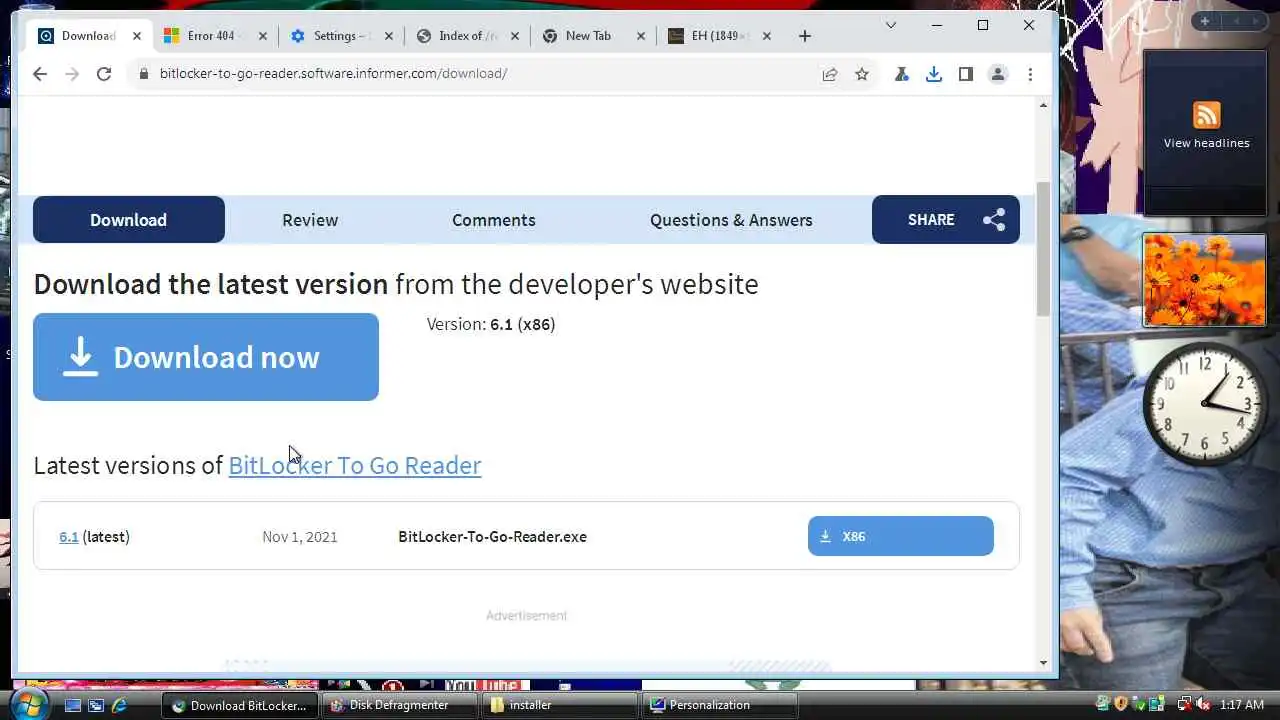
Task: Click the security shield tray icon
Action: coord(1121,705)
